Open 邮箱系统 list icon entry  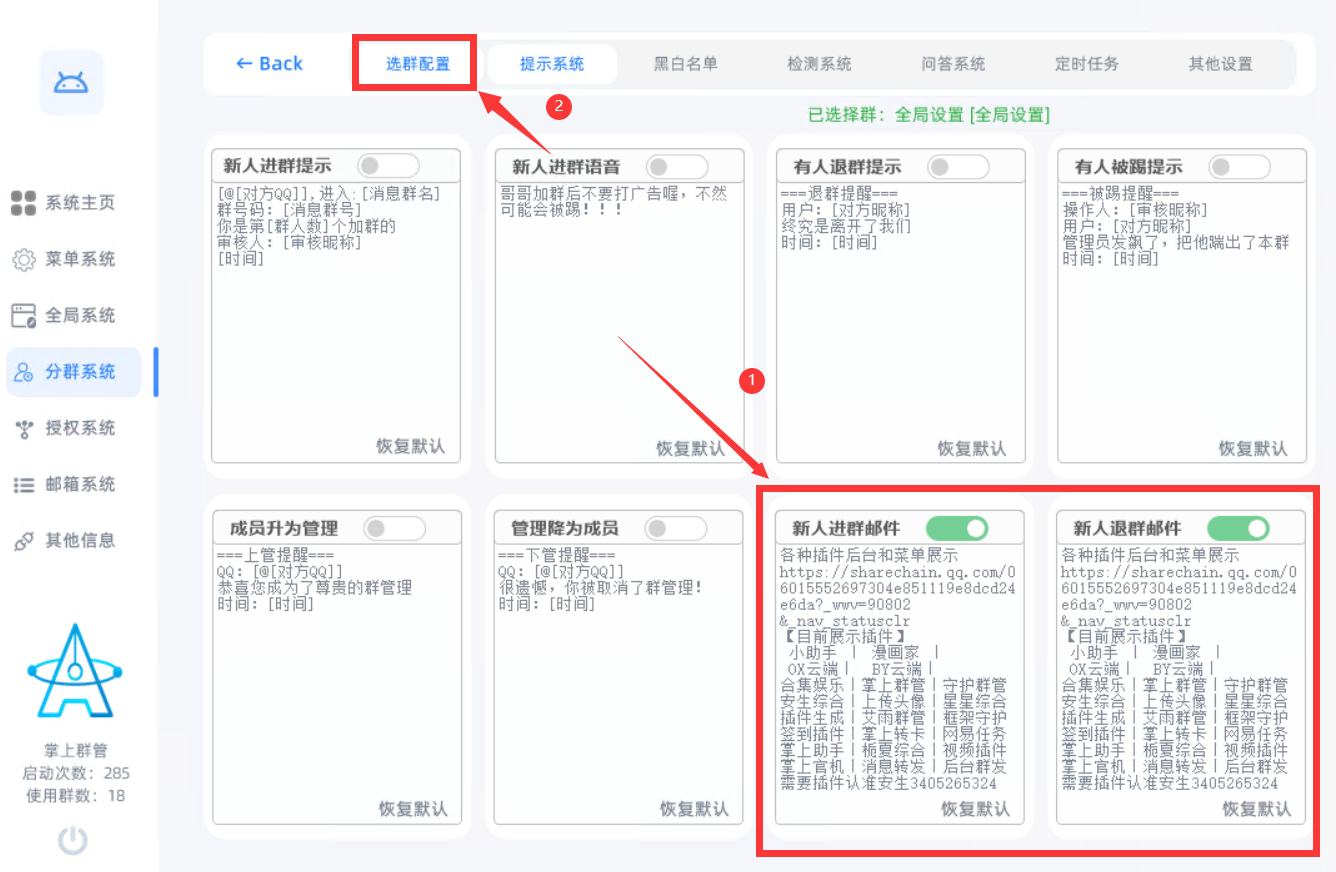pos(64,485)
